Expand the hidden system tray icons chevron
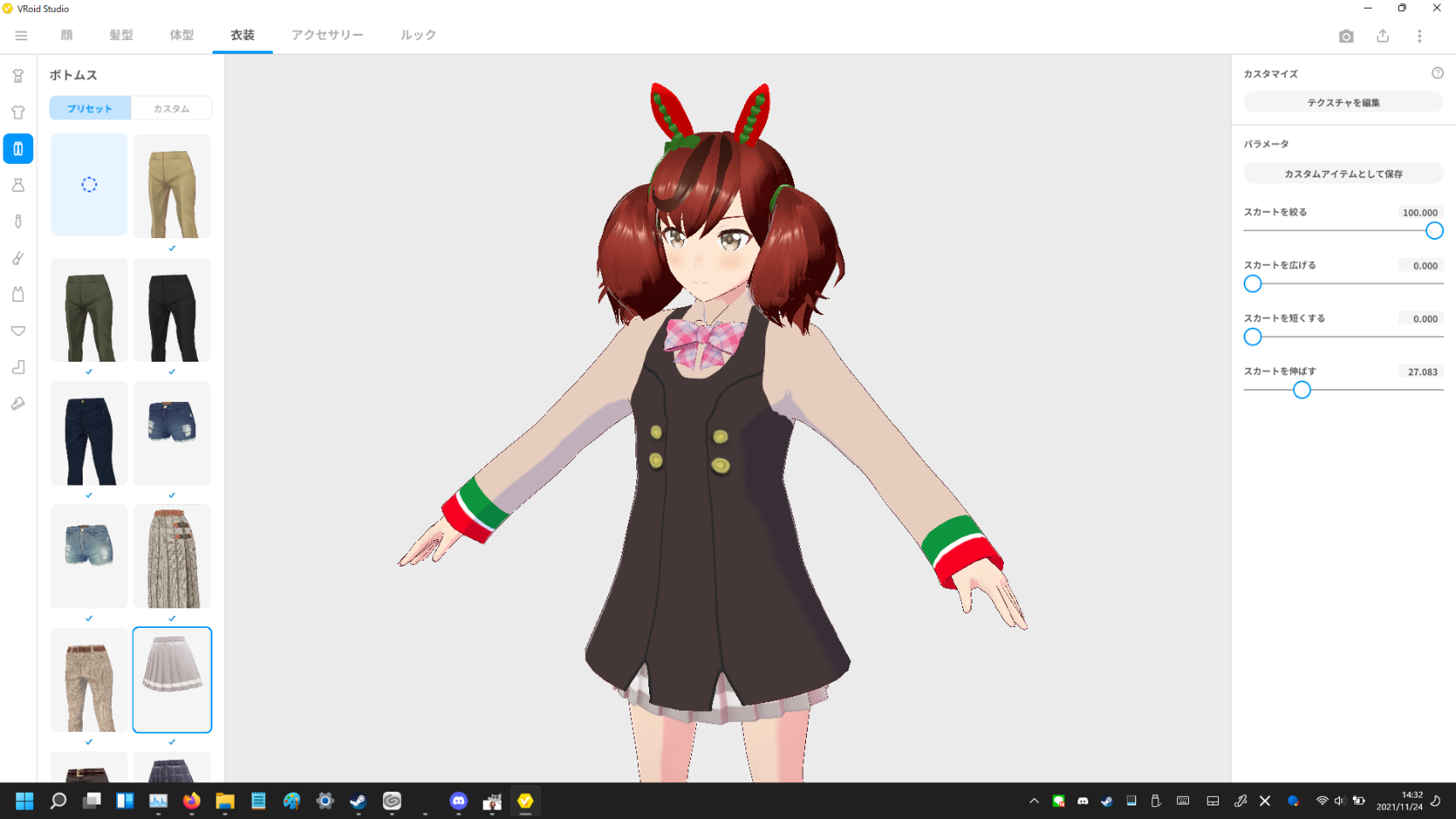Image resolution: width=1456 pixels, height=819 pixels. click(x=1034, y=801)
